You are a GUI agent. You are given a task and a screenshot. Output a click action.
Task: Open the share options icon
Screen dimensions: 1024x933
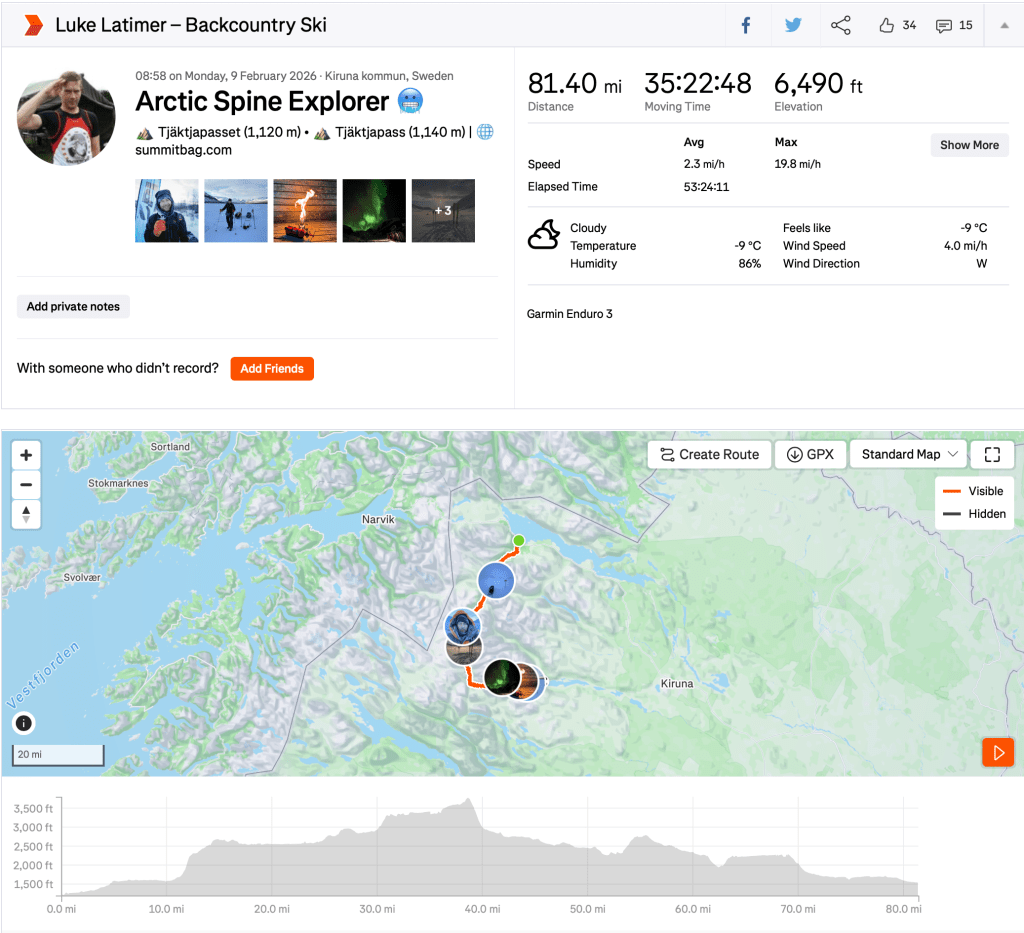pos(841,26)
